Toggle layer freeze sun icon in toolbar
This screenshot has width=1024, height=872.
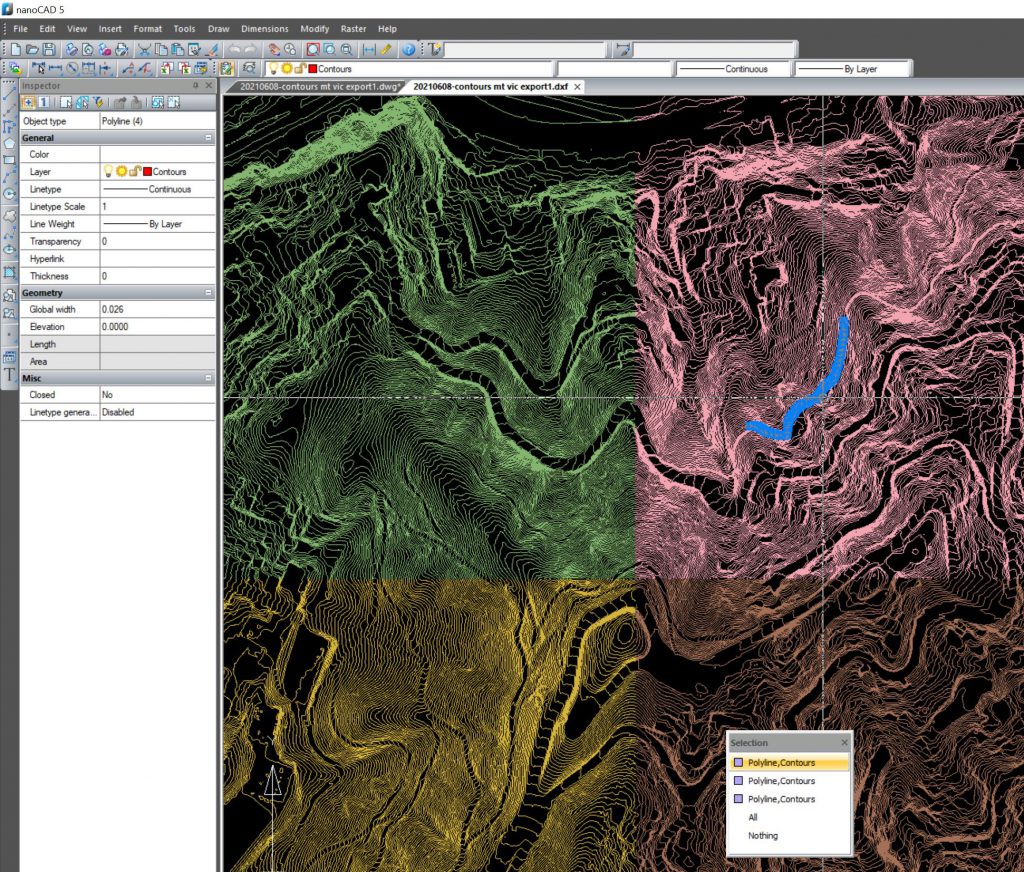tap(287, 69)
